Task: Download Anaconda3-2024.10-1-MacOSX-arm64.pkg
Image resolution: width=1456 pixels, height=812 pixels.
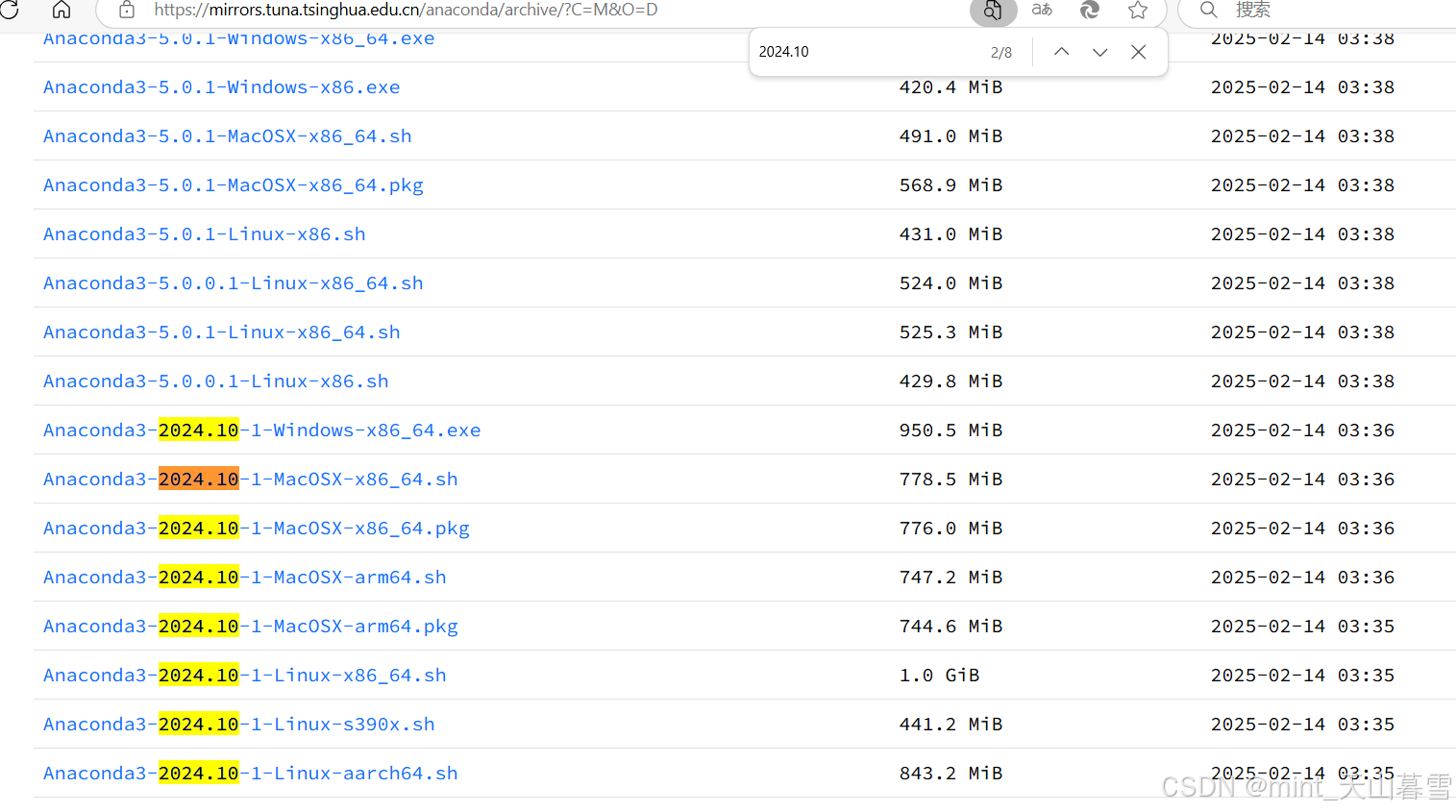Action: point(250,627)
